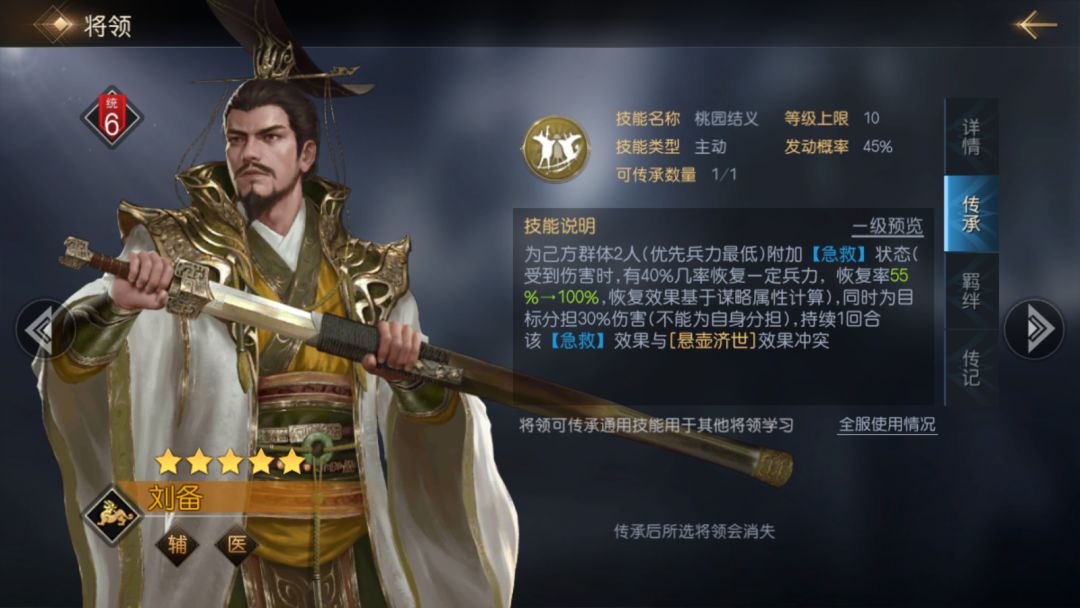Tap the red command value 6 badge
Image resolution: width=1080 pixels, height=608 pixels.
click(x=112, y=117)
